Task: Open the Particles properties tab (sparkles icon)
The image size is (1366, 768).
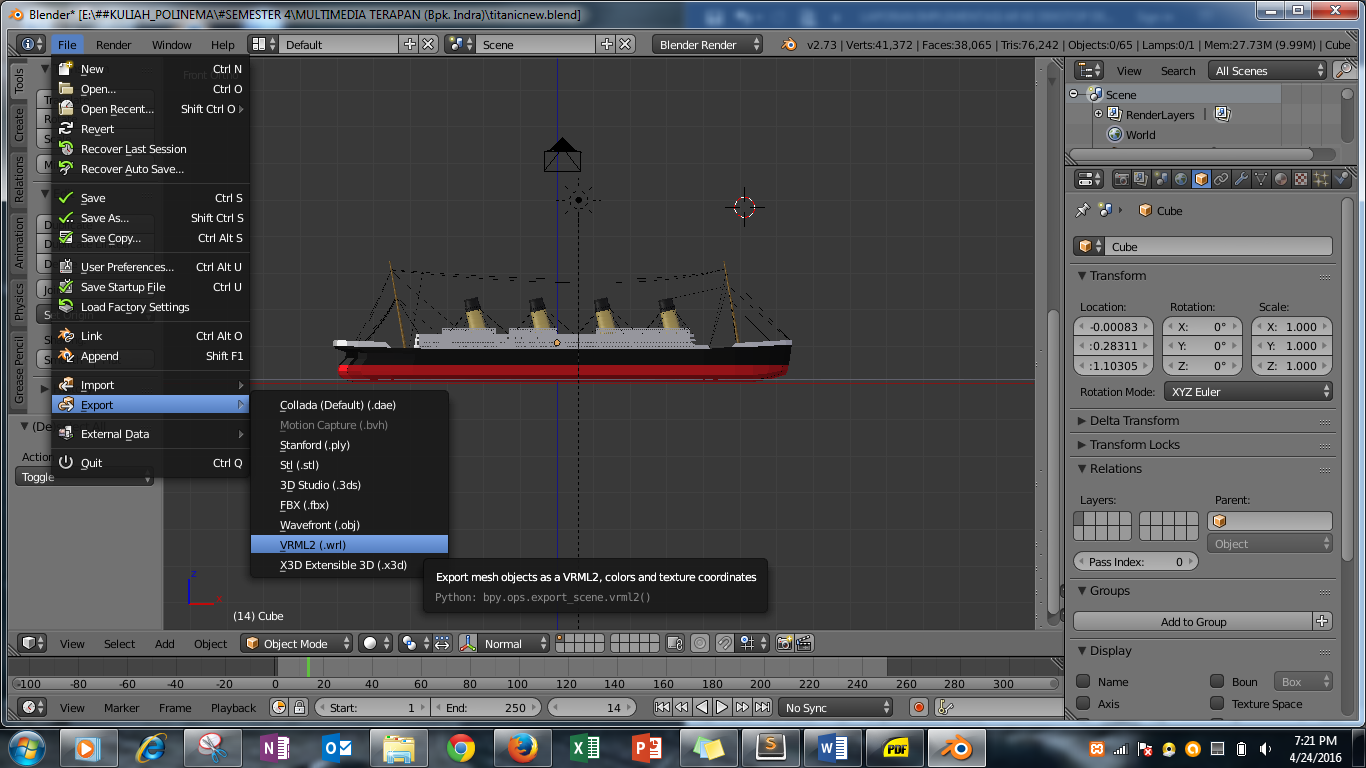Action: (1321, 179)
